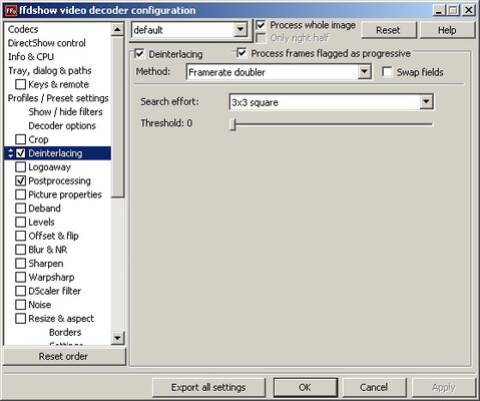Viewport: 480px width, 401px height.
Task: Open the Method dropdown showing Framerate doubler
Action: tap(364, 72)
